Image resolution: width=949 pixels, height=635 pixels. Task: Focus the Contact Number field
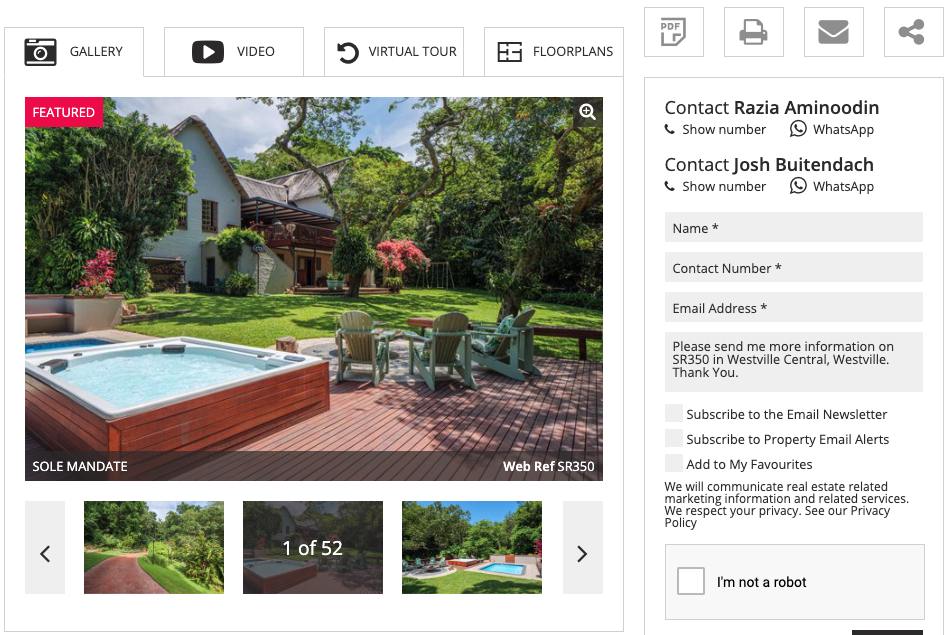point(793,268)
